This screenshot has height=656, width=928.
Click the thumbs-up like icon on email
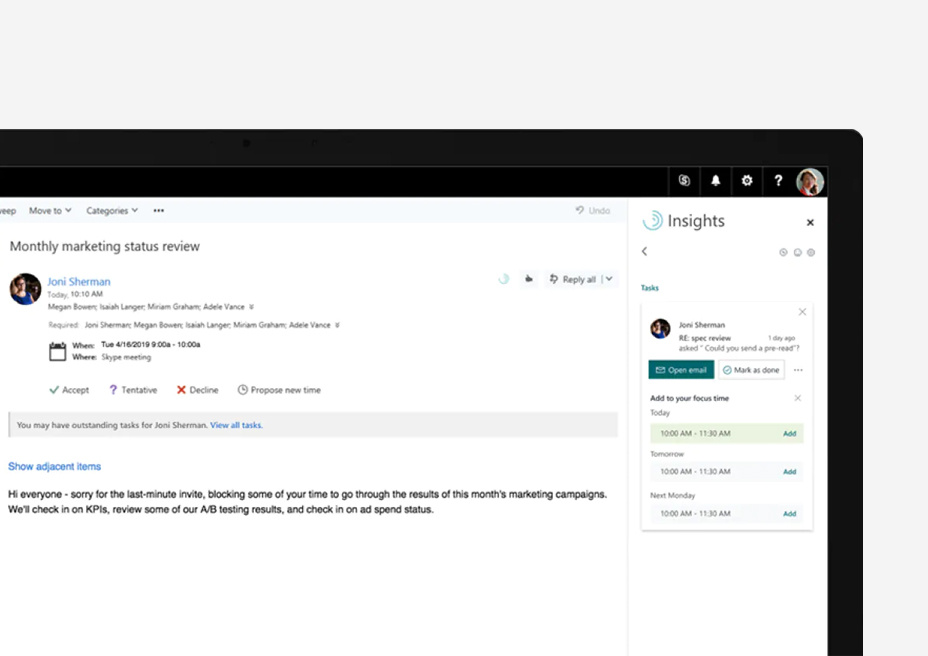pos(529,279)
